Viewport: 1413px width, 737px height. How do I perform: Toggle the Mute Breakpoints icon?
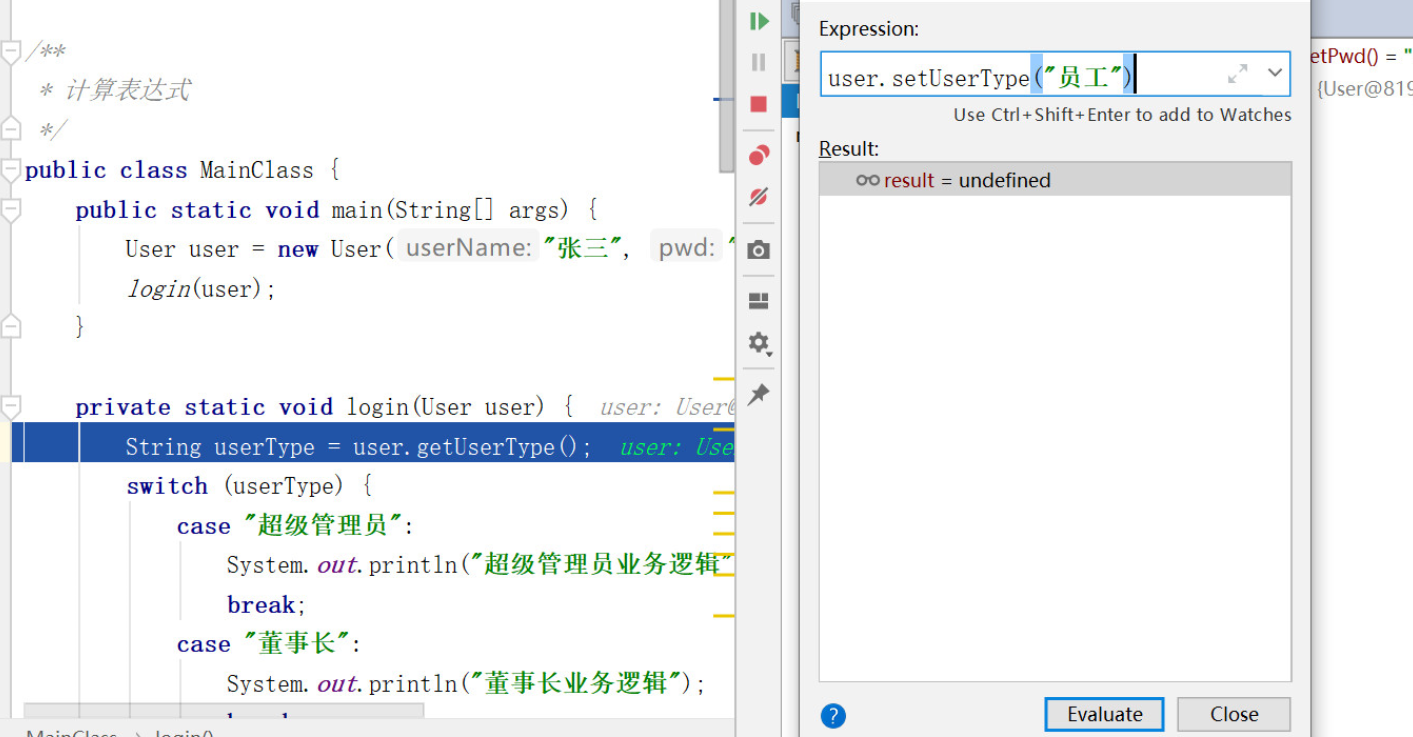(x=759, y=196)
